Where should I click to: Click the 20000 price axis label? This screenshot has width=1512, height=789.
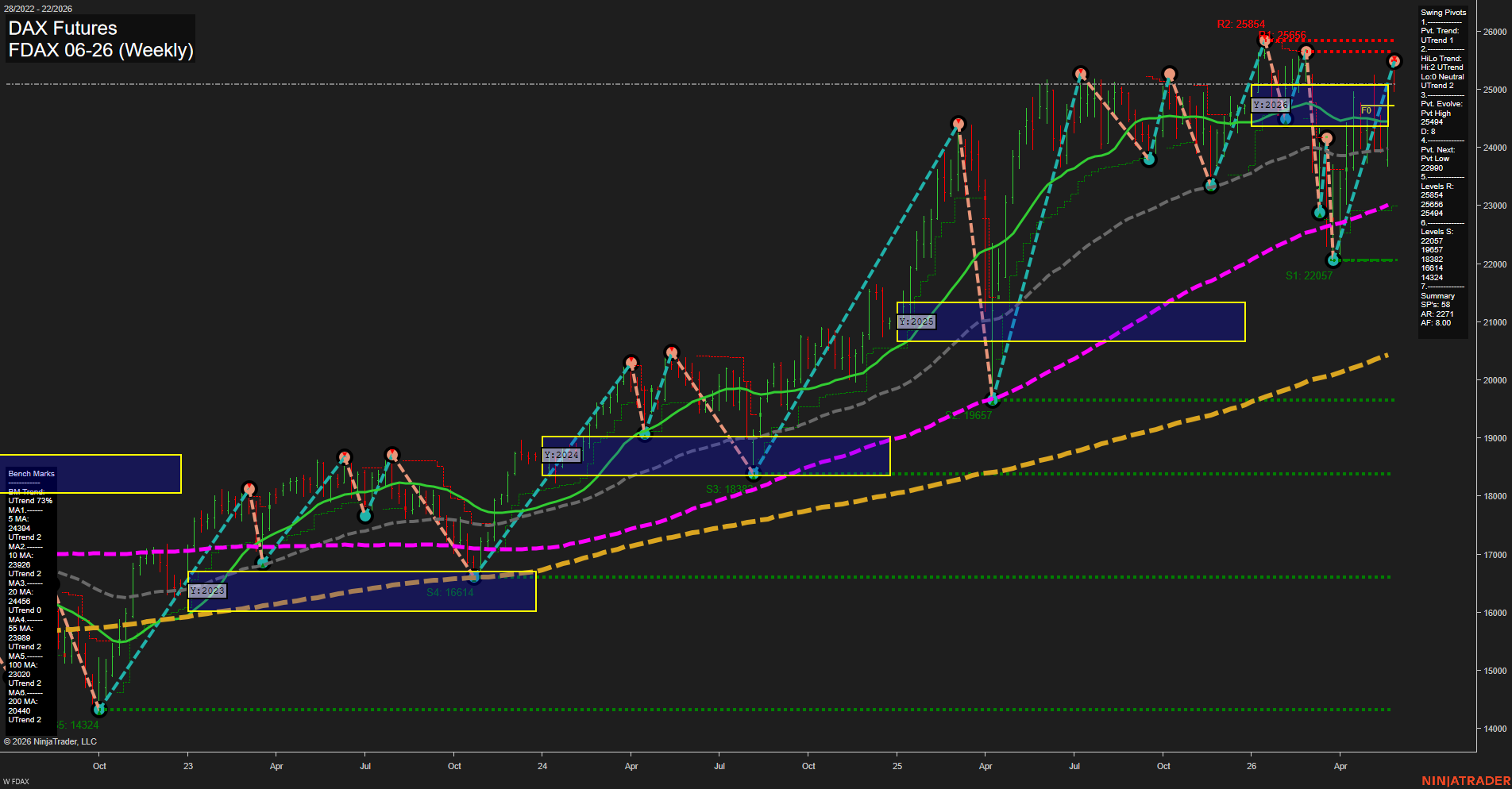click(1495, 380)
